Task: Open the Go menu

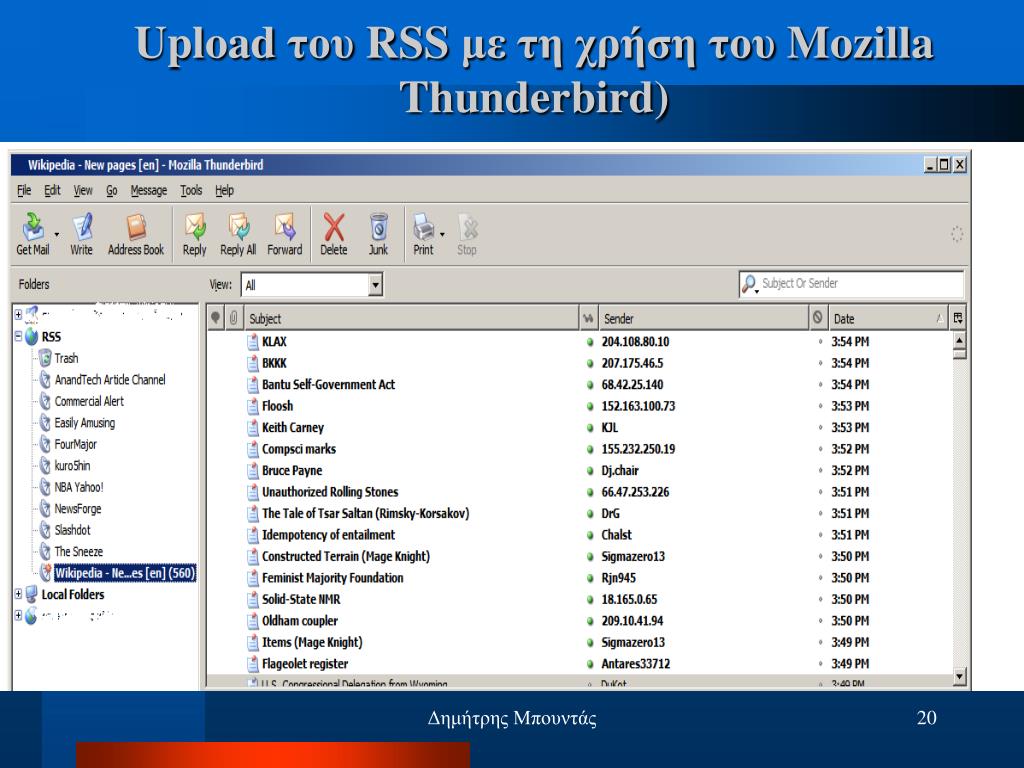Action: pyautogui.click(x=112, y=190)
